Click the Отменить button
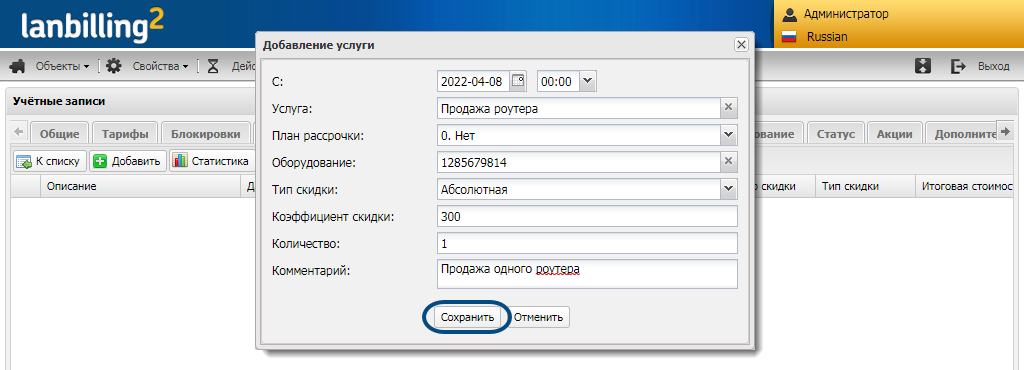 pyautogui.click(x=538, y=318)
